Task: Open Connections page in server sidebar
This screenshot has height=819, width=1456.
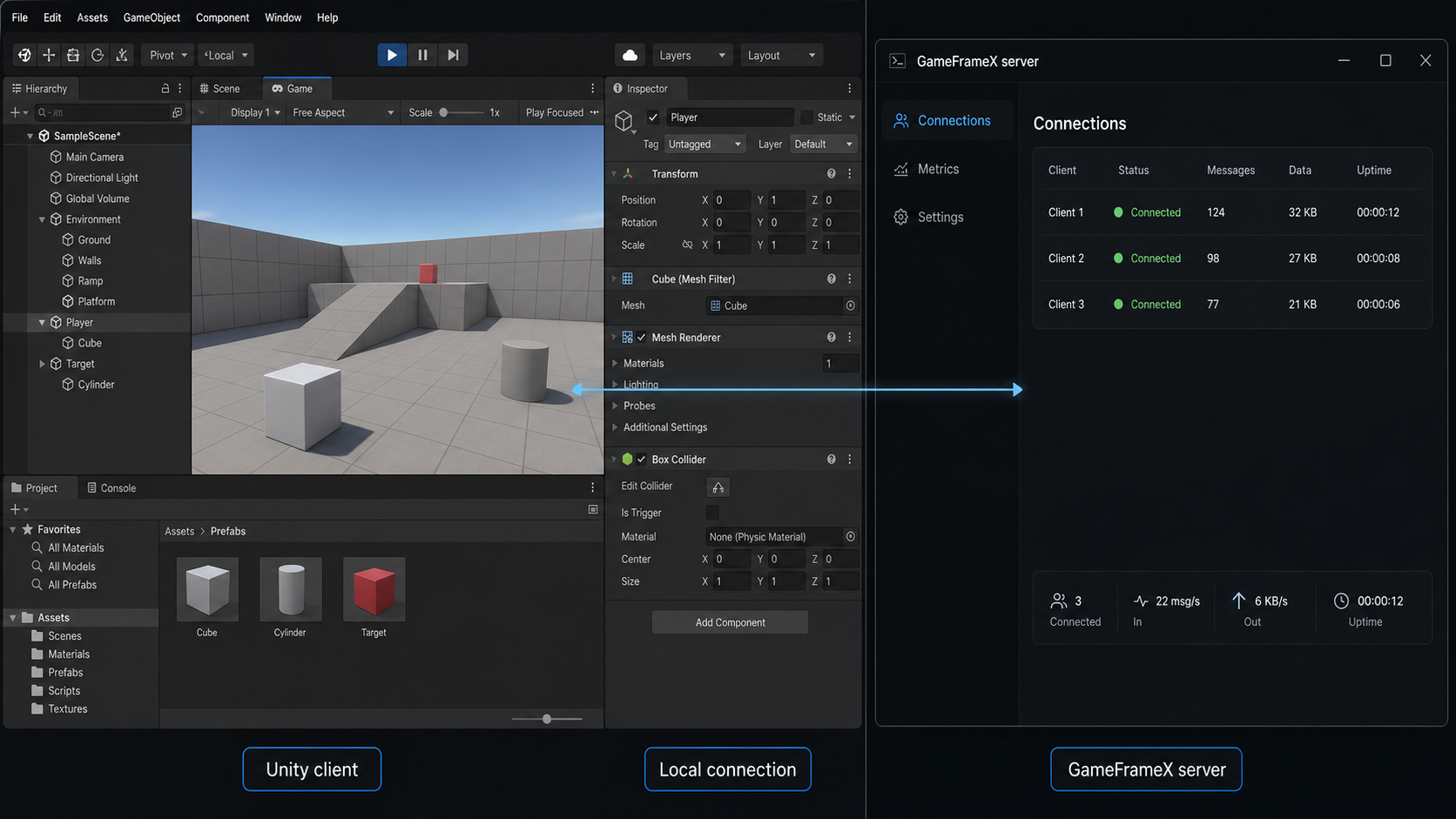Action: (947, 120)
